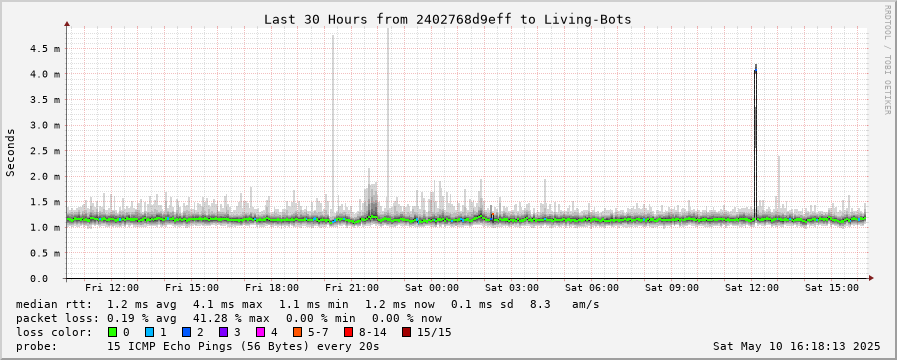
Task: Click the timestamp Sat May 10 16:18:13 2025
Action: click(796, 346)
